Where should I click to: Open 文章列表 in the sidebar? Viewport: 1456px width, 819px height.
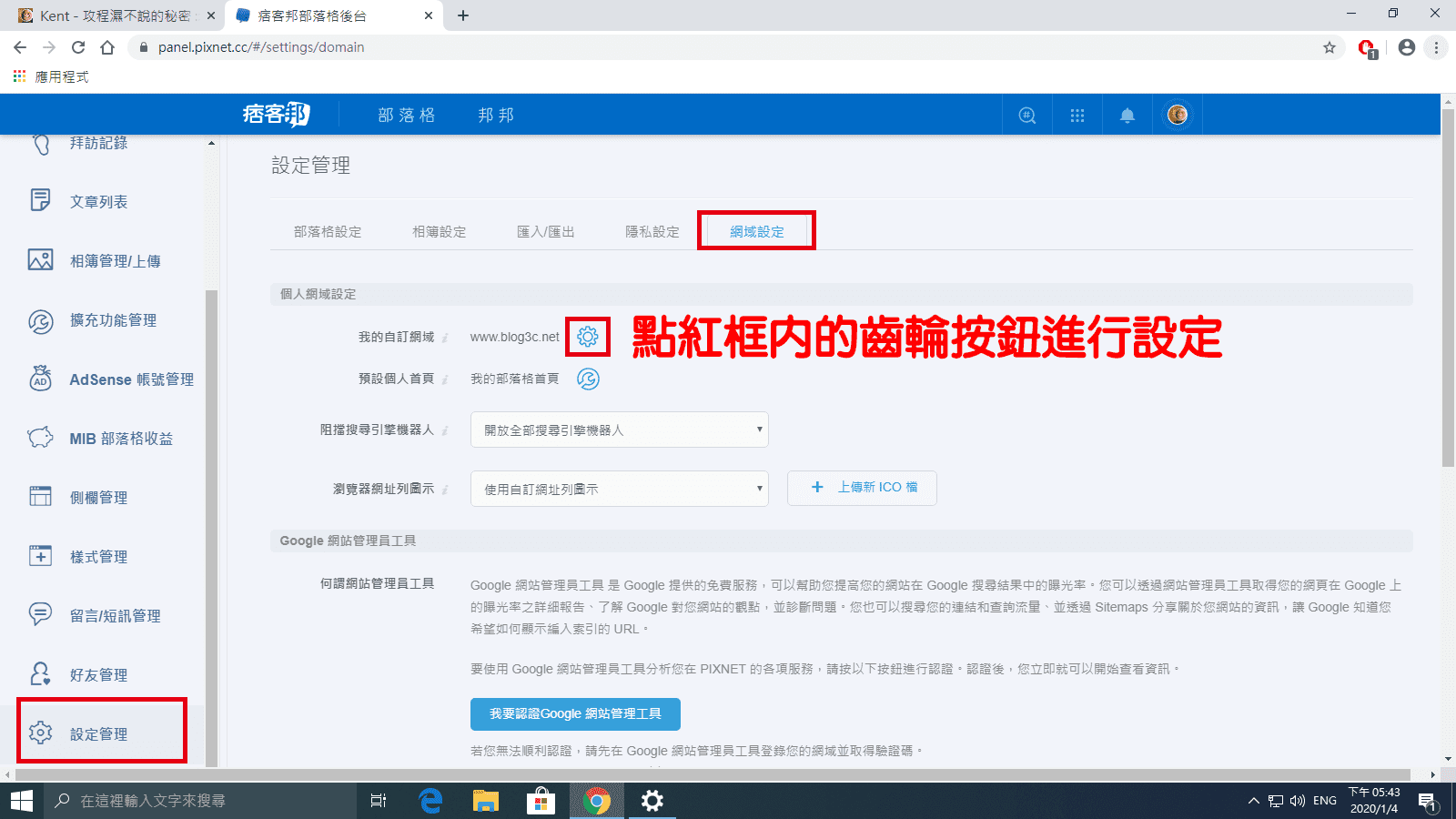click(x=98, y=200)
